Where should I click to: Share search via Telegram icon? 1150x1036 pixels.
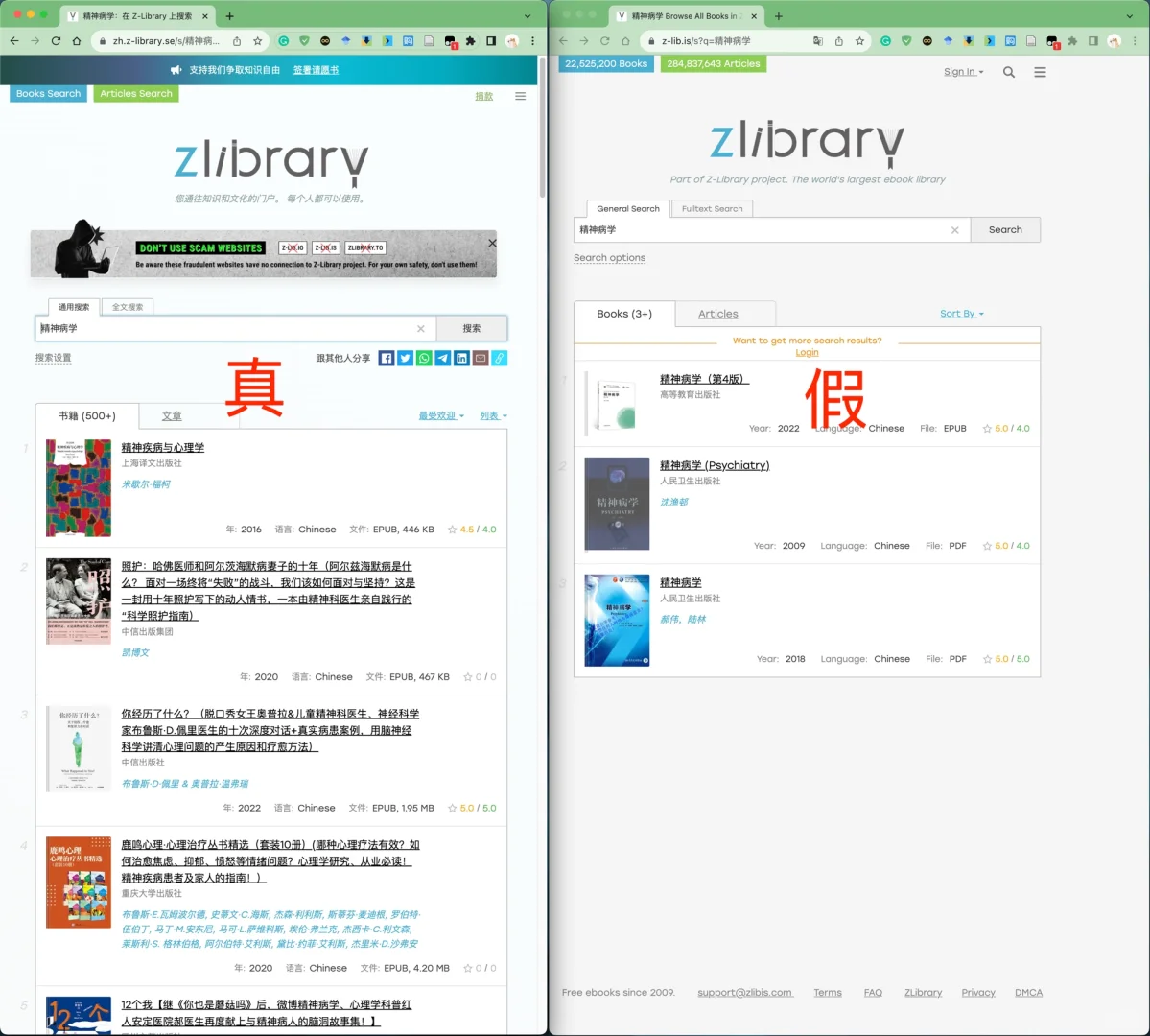click(443, 358)
